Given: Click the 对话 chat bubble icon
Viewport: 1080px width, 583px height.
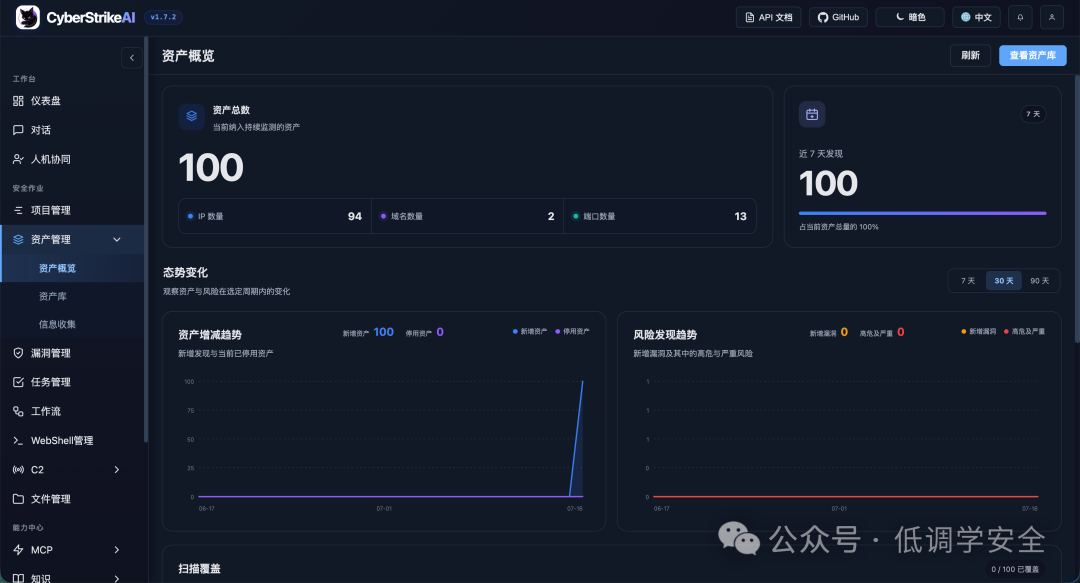Looking at the screenshot, I should click(x=19, y=130).
